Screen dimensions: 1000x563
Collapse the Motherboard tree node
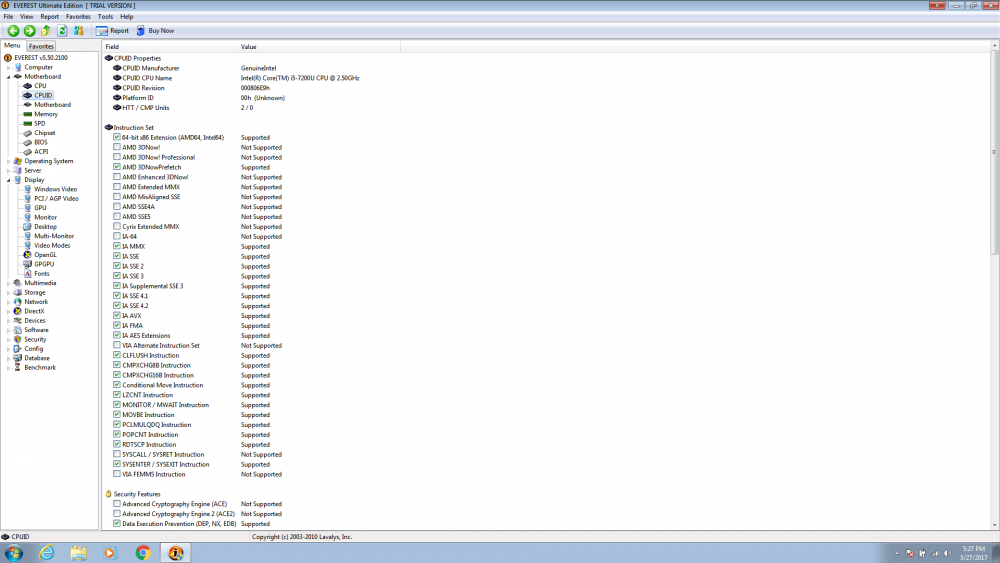(8, 77)
